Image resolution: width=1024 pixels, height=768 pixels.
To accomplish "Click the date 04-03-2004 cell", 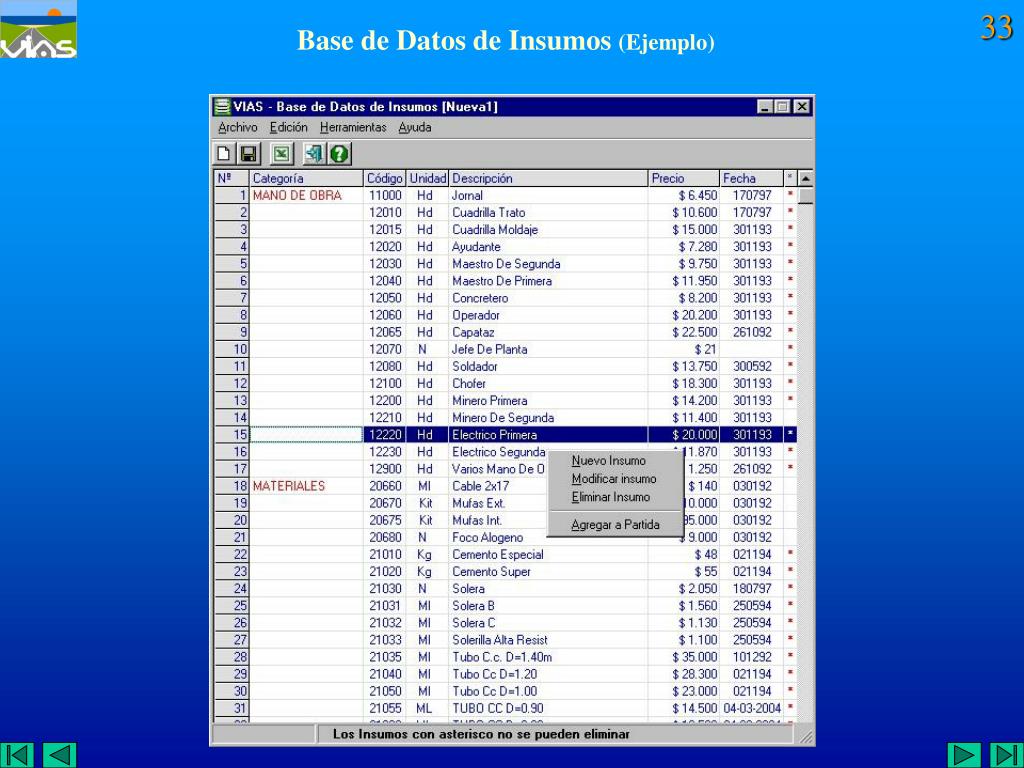I will pyautogui.click(x=751, y=708).
